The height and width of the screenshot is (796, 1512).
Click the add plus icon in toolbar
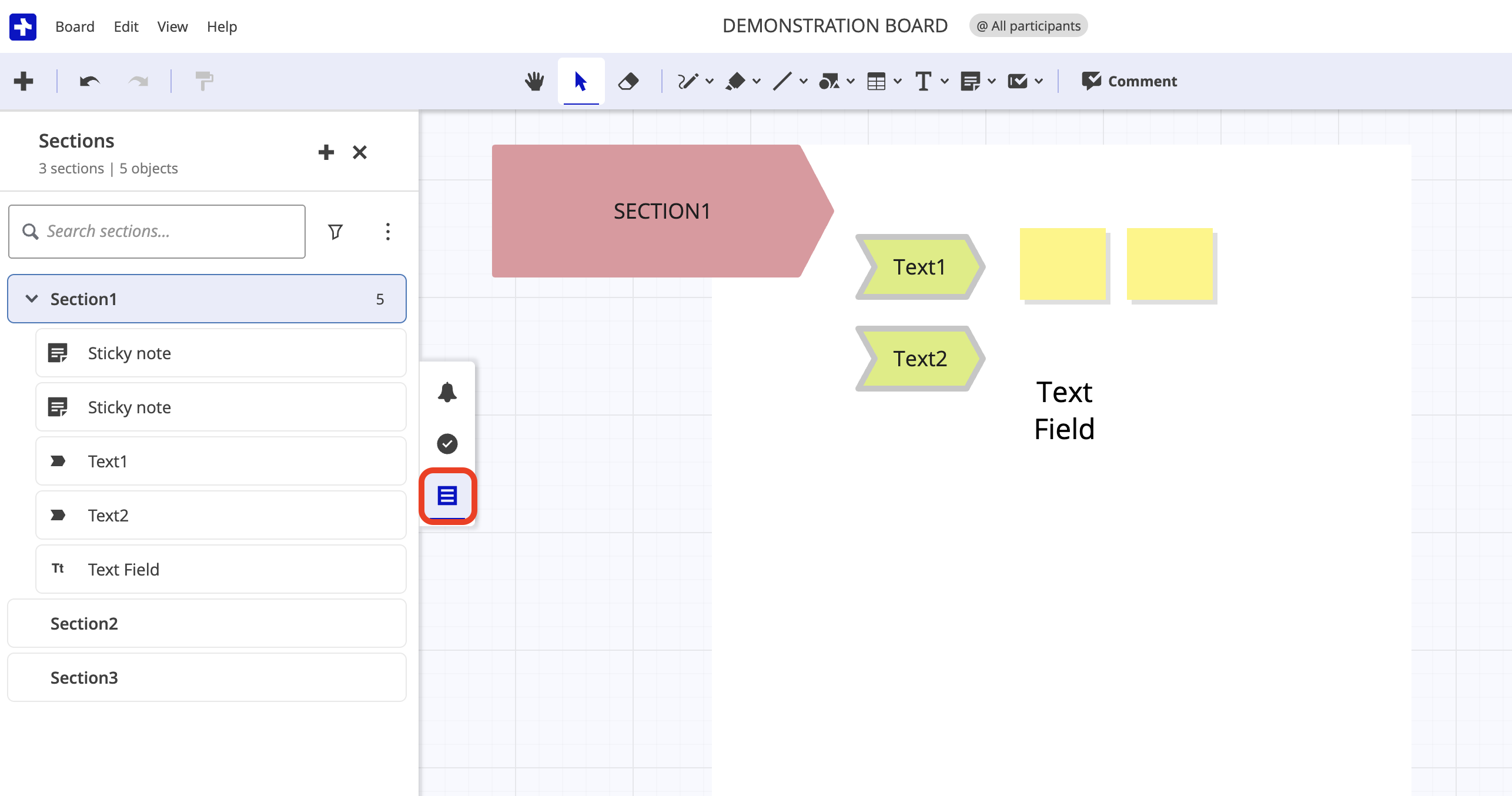[24, 81]
